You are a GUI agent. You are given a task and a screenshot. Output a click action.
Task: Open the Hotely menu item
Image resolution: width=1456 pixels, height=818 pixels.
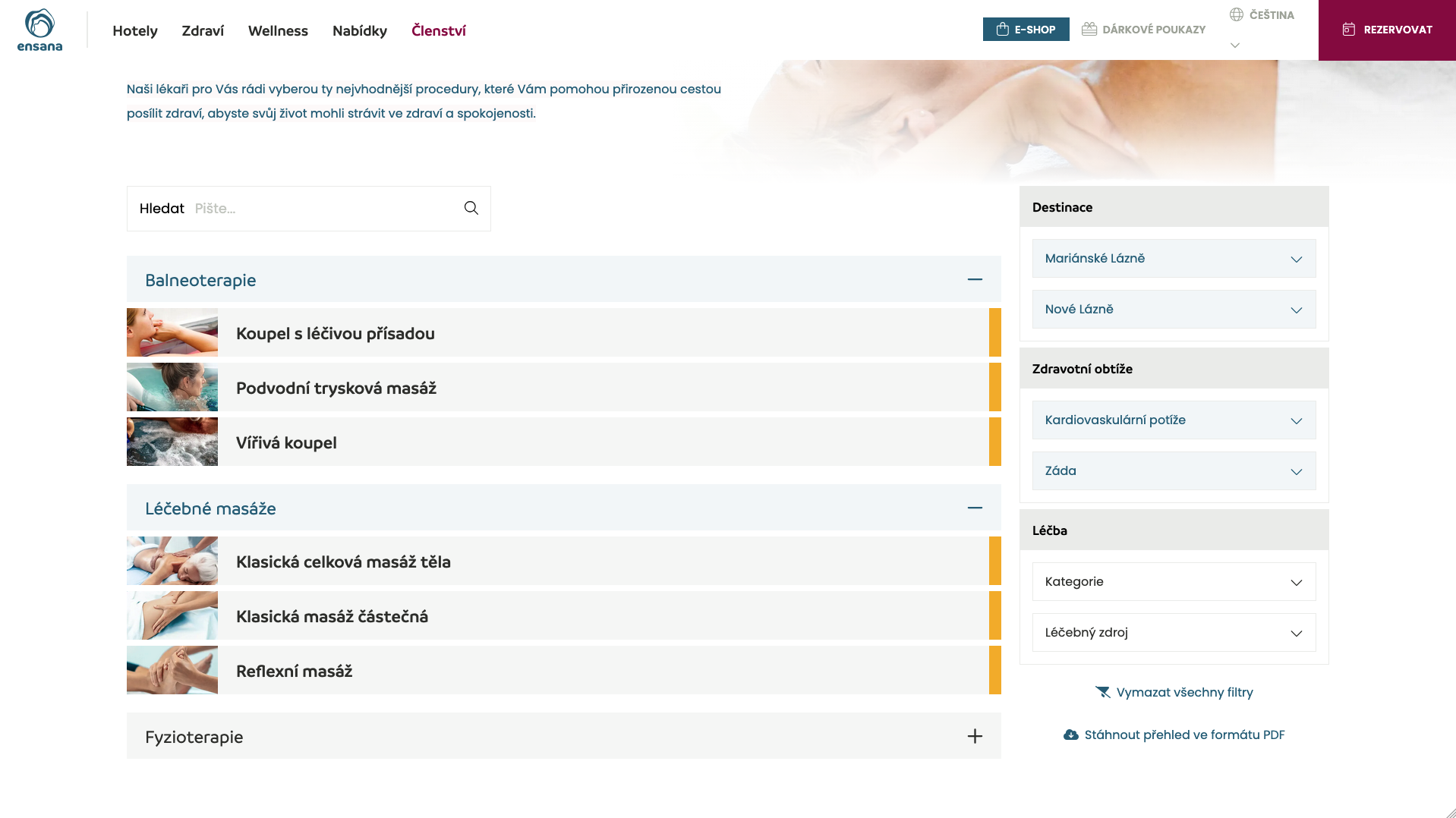[135, 30]
